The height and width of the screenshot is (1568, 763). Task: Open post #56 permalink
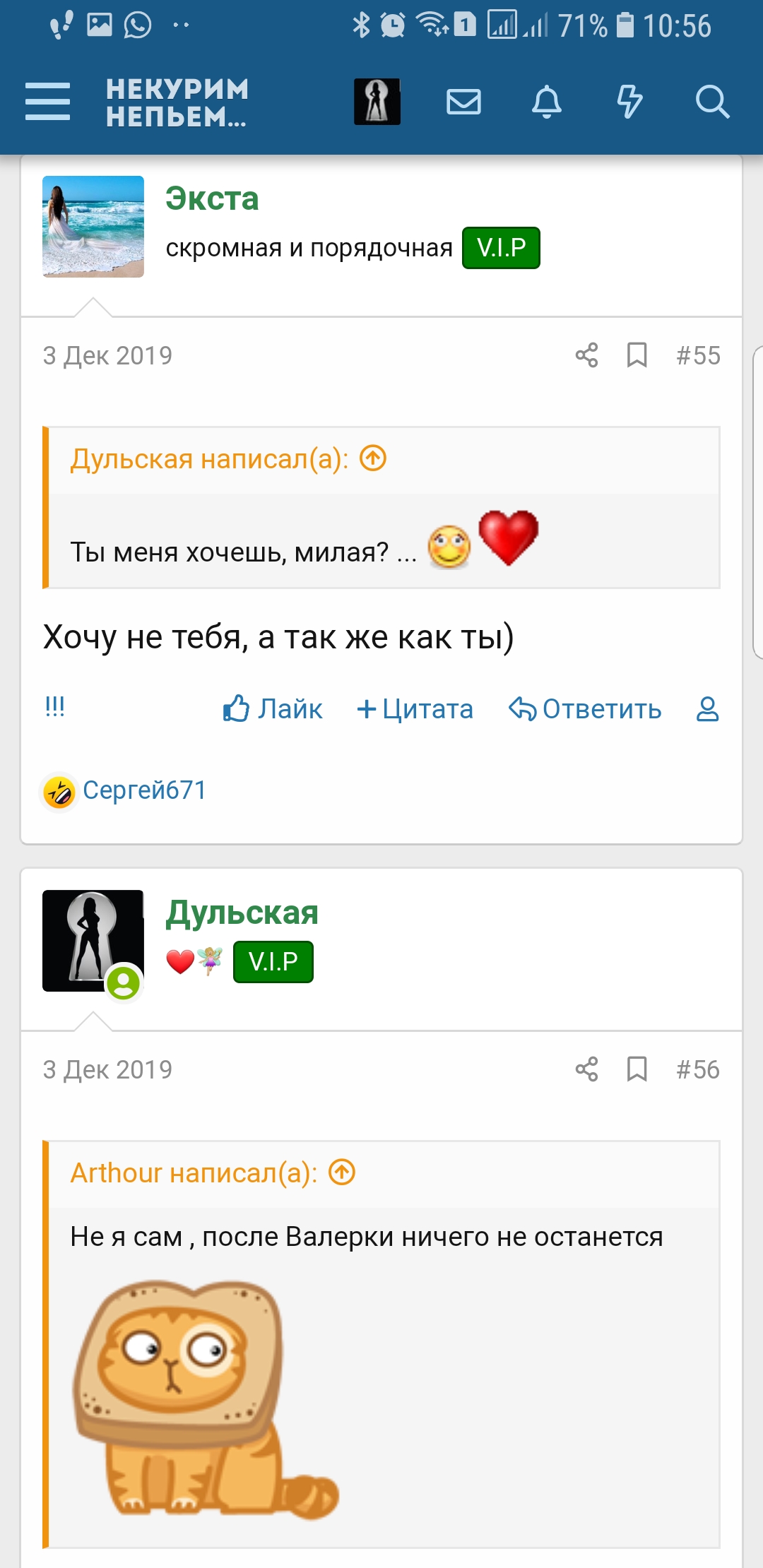(x=697, y=1069)
